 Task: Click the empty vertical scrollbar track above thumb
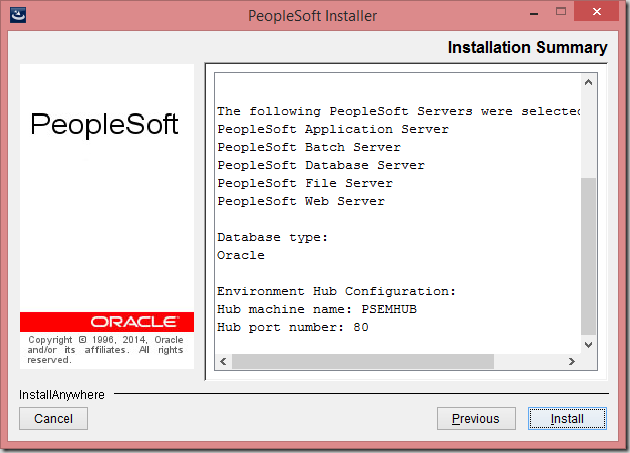[x=588, y=134]
